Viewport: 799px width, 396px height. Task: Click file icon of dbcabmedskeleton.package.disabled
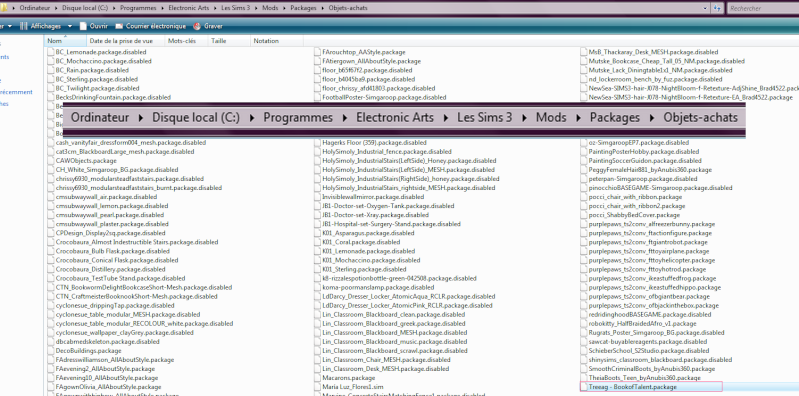pos(50,341)
